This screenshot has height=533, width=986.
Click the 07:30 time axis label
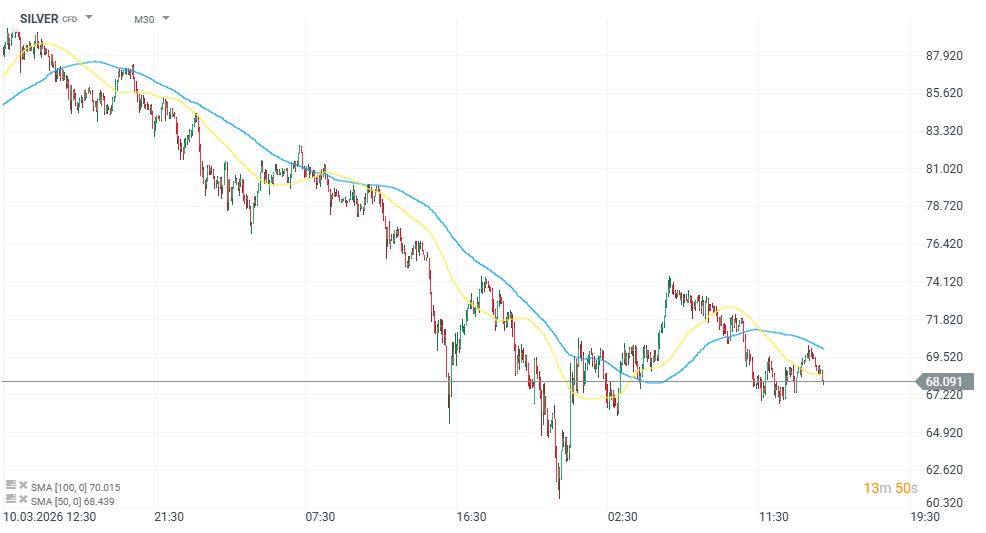click(320, 517)
